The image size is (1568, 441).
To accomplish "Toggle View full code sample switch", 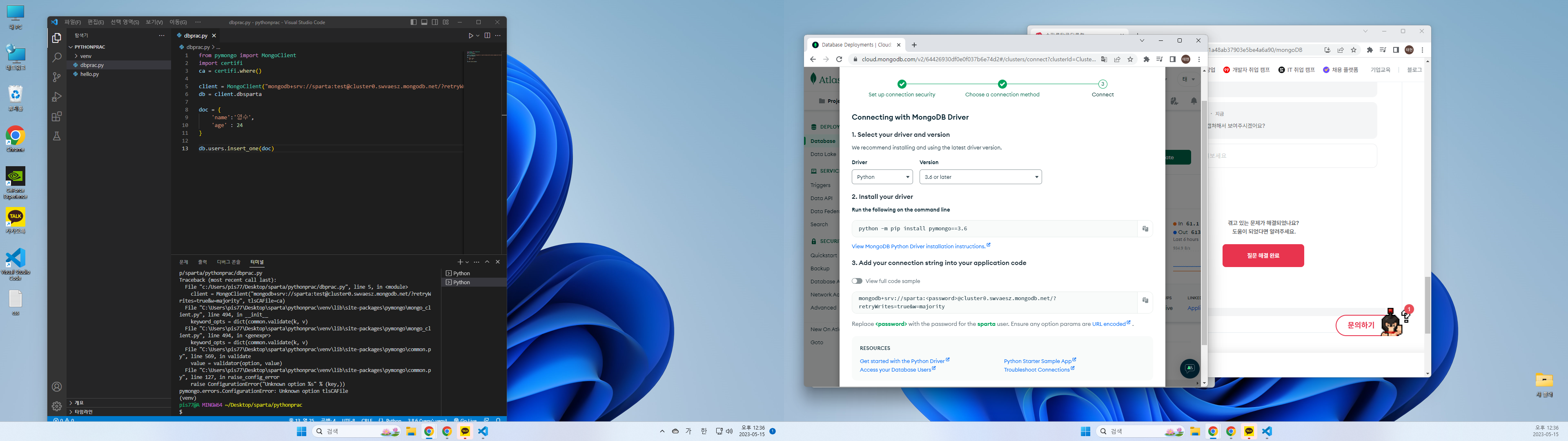I will (x=857, y=281).
